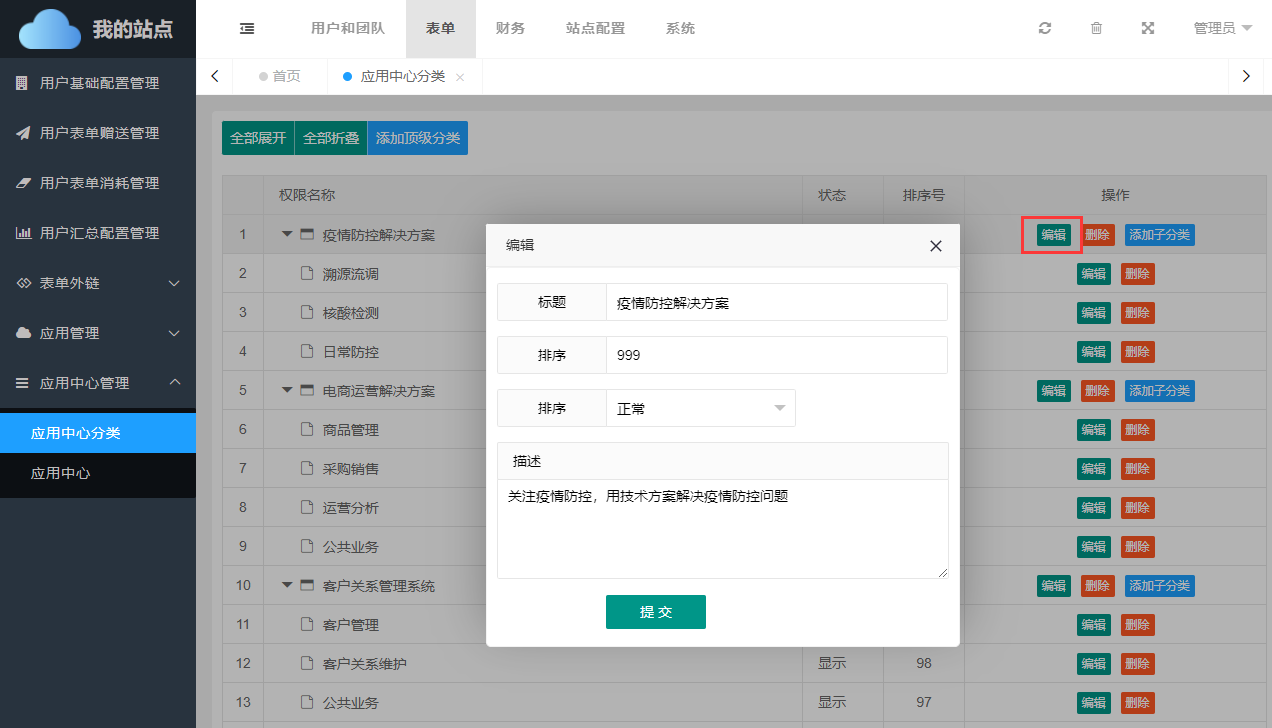Viewport: 1272px width, 728px height.
Task: Close the 编辑 dialog with X icon
Action: [x=936, y=246]
